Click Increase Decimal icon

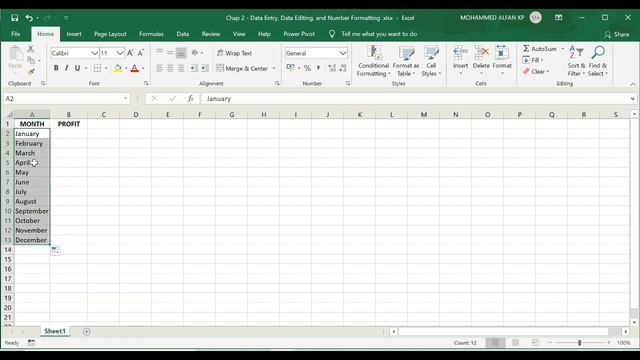(x=332, y=68)
